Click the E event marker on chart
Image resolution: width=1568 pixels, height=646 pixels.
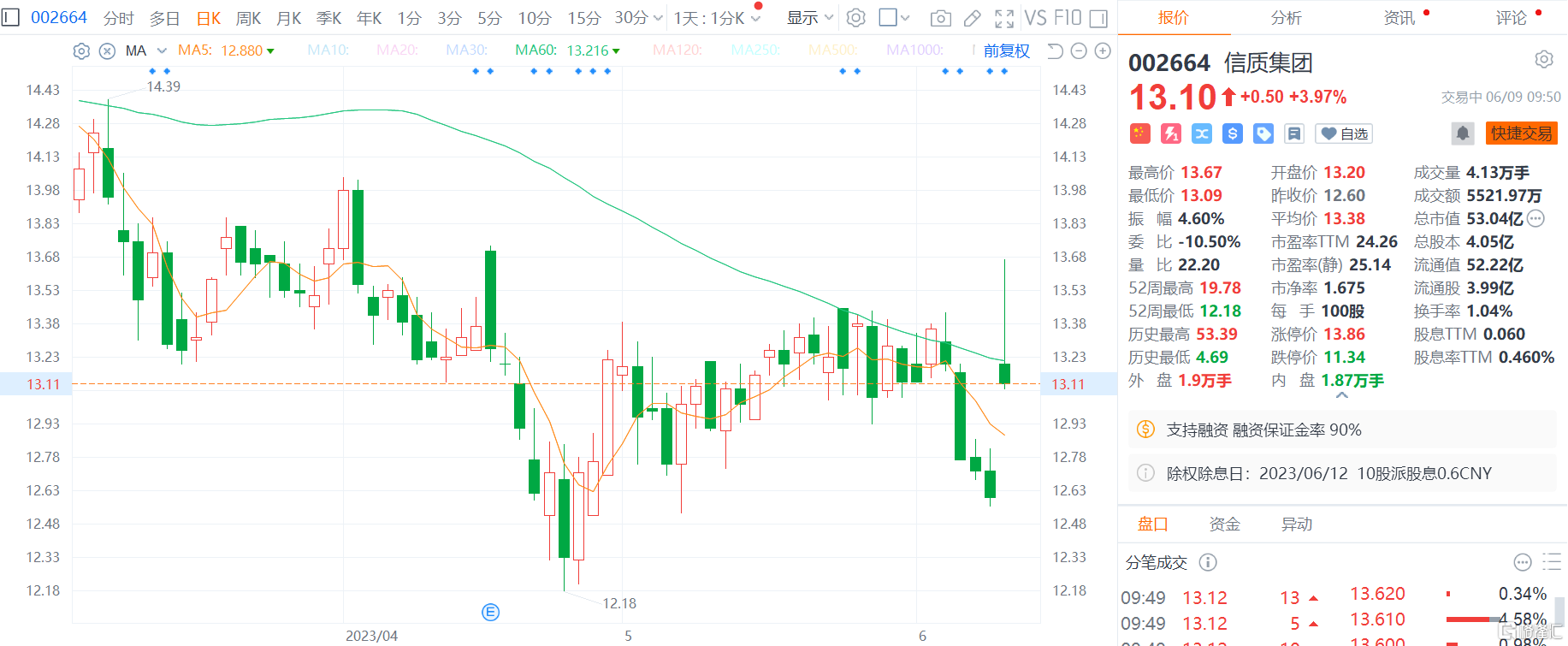(x=490, y=612)
